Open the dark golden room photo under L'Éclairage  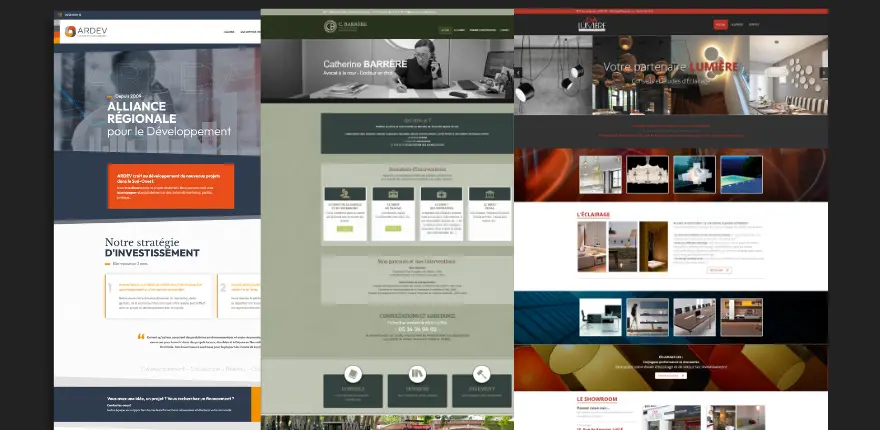coord(653,246)
